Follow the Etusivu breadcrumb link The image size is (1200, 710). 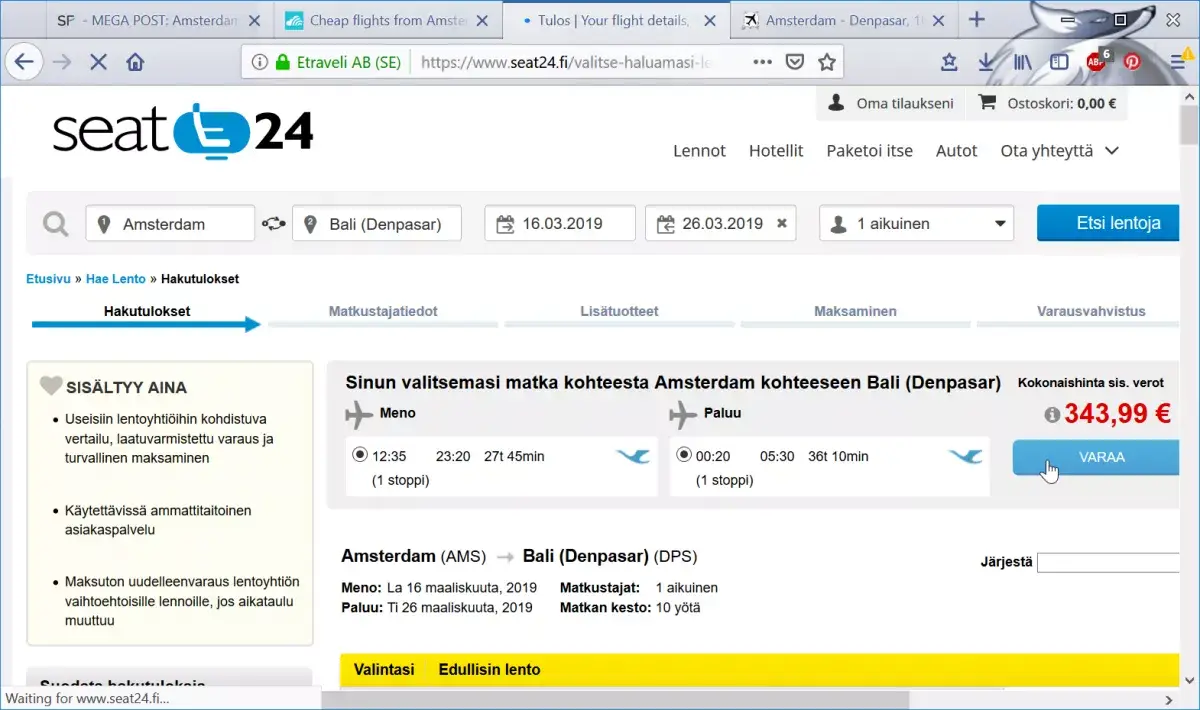point(48,279)
